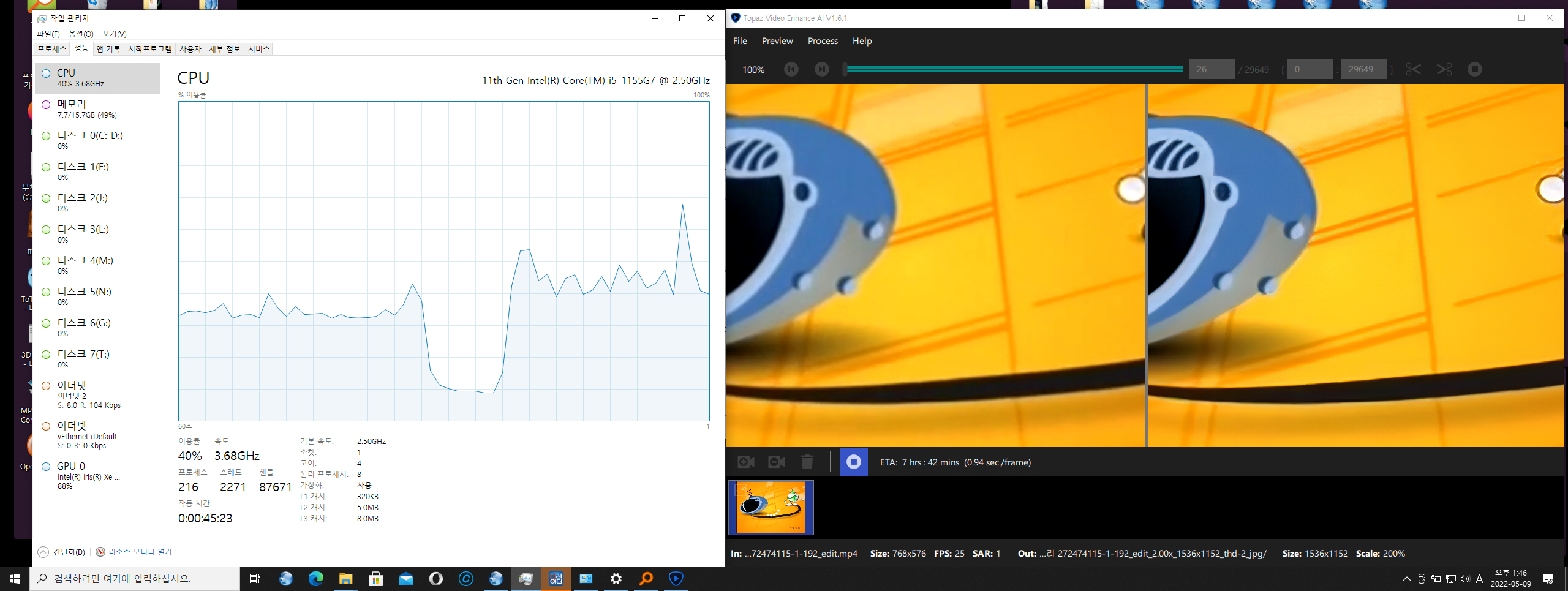This screenshot has height=591, width=1568.
Task: Click the current frame field showing 26
Action: [x=1212, y=69]
